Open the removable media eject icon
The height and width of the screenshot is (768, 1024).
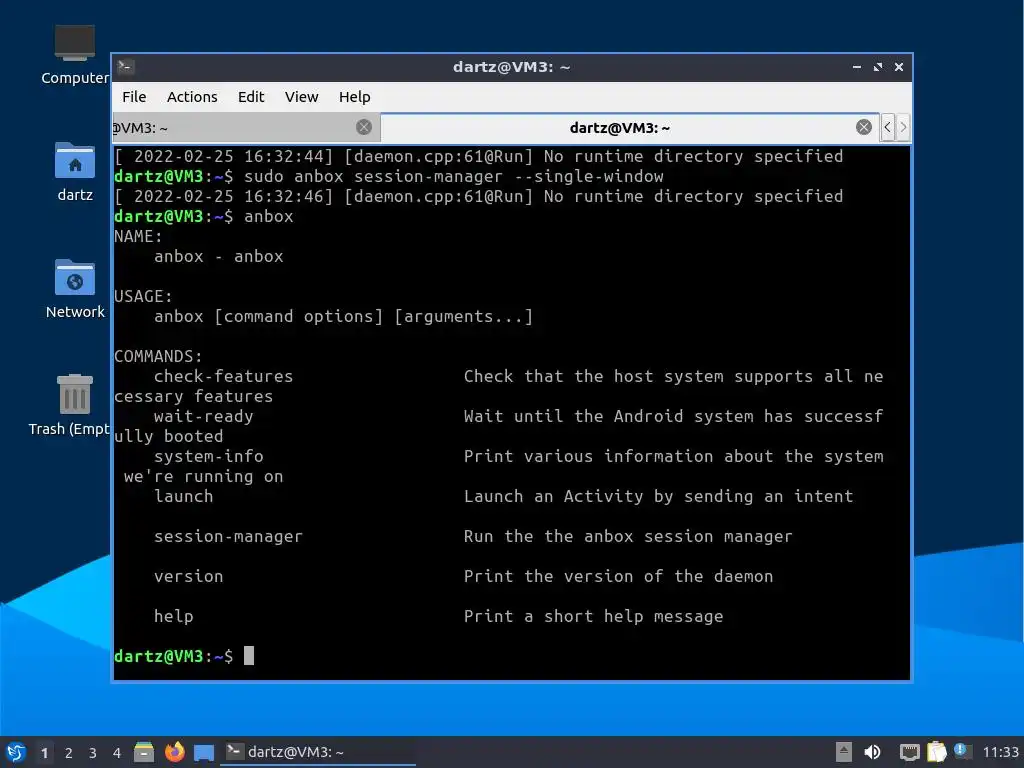point(844,752)
